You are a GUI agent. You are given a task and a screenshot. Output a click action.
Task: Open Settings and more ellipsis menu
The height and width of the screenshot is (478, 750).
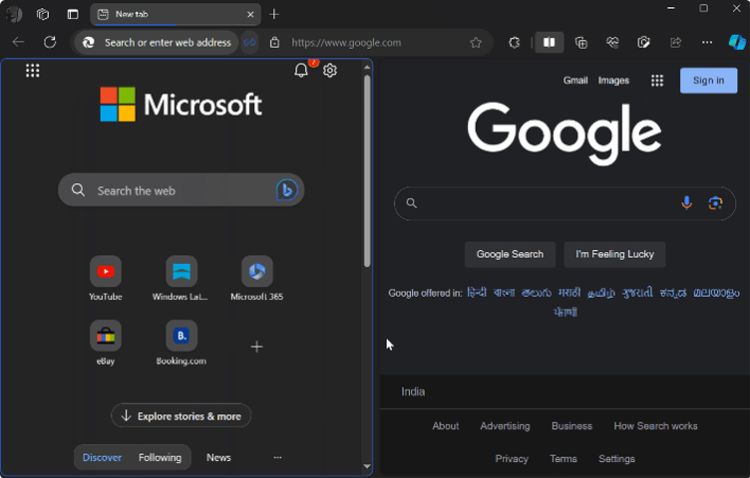pyautogui.click(x=707, y=43)
